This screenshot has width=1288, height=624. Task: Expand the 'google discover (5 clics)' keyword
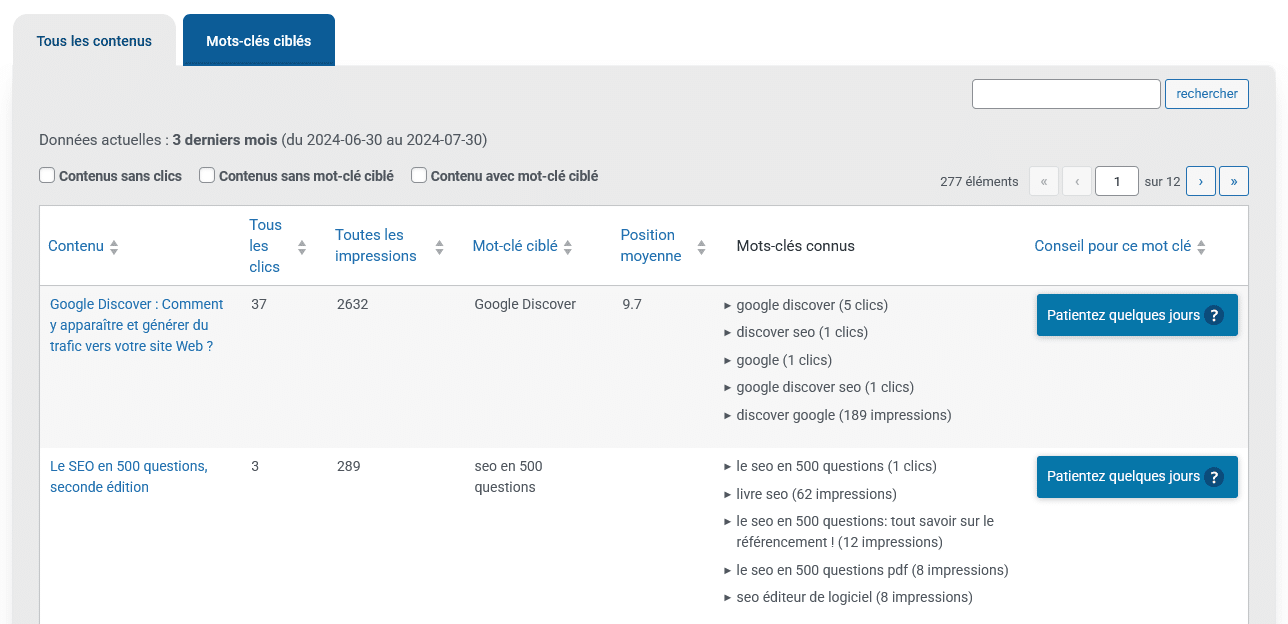tap(728, 306)
